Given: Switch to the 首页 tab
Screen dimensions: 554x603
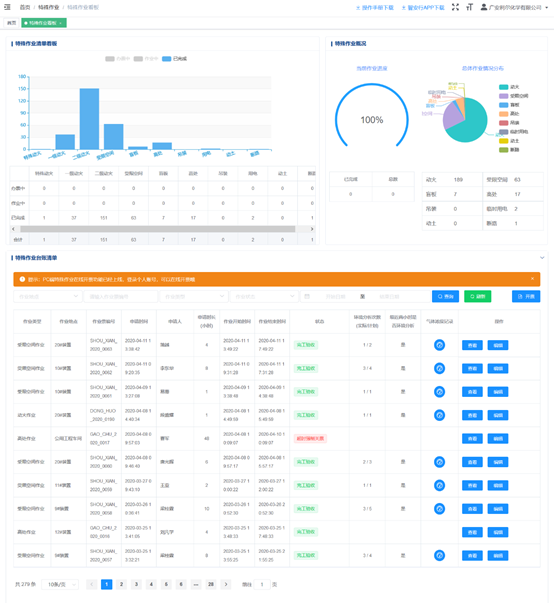Looking at the screenshot, I should click(12, 23).
